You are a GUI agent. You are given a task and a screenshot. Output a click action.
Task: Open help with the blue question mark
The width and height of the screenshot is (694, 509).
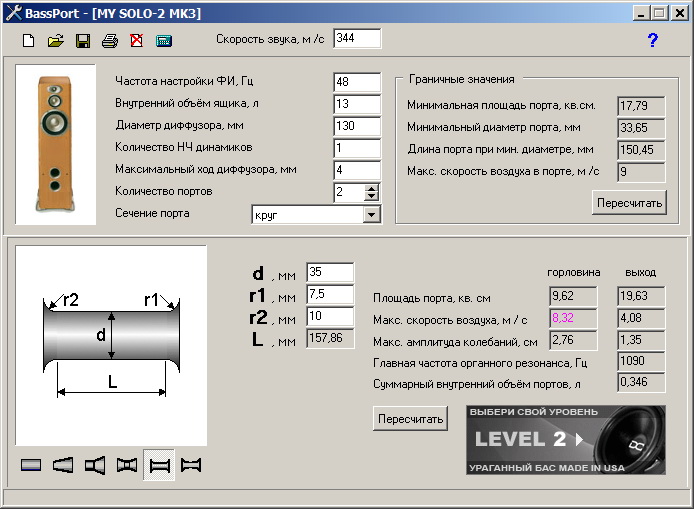[x=652, y=40]
